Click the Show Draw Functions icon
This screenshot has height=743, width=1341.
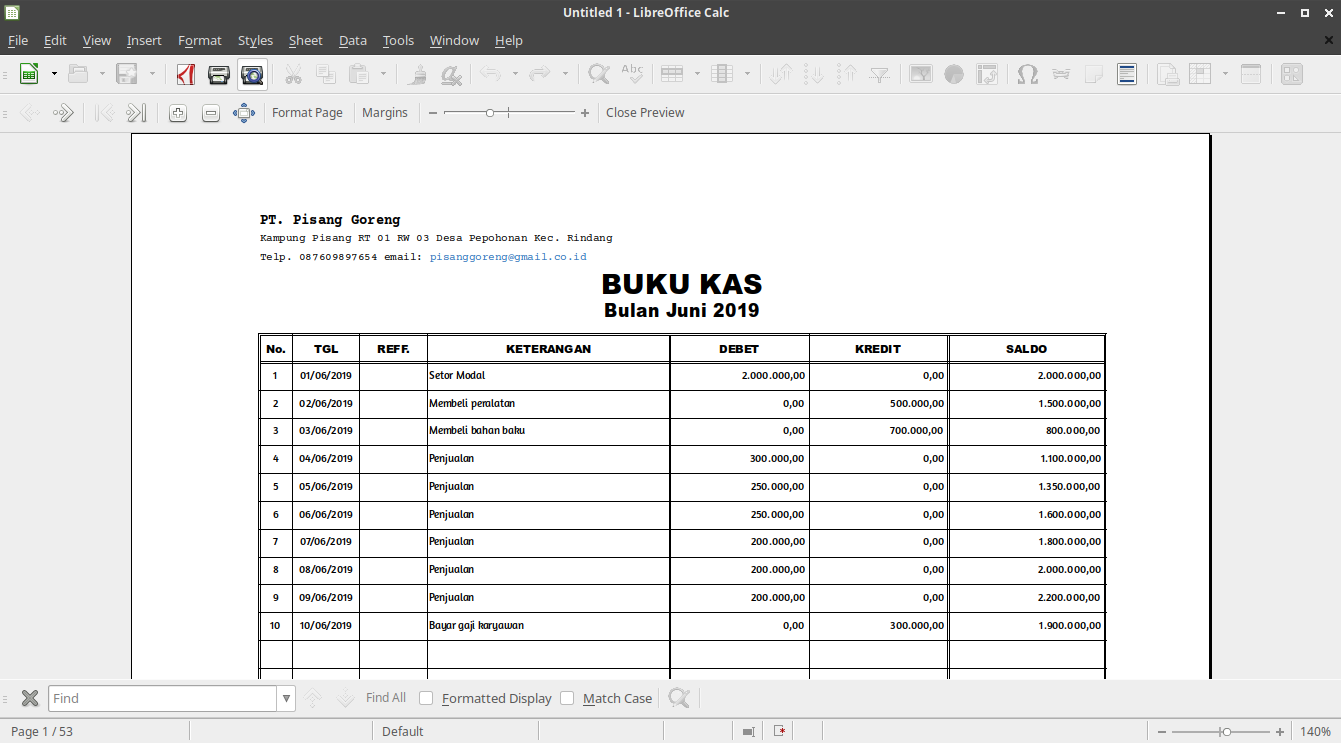coord(1291,74)
